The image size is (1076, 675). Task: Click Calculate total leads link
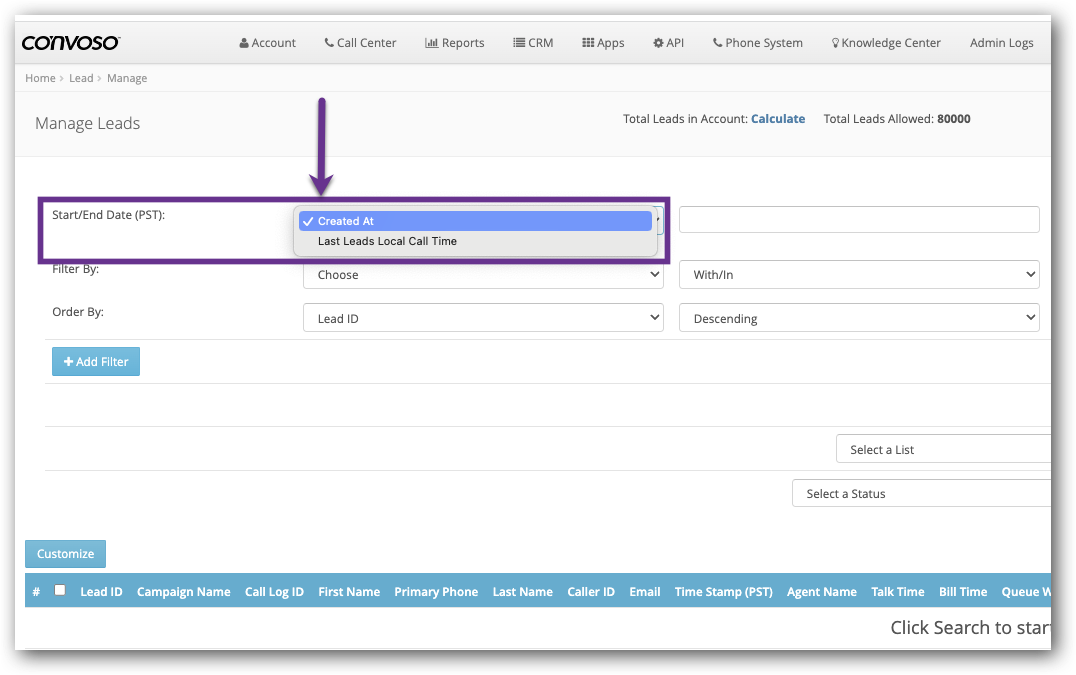pyautogui.click(x=777, y=119)
